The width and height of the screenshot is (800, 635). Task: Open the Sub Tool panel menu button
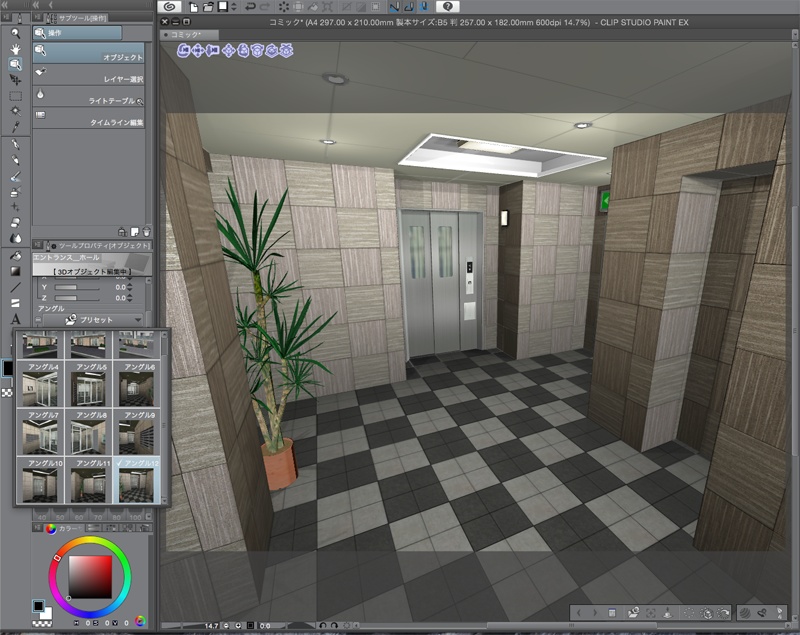[x=38, y=18]
